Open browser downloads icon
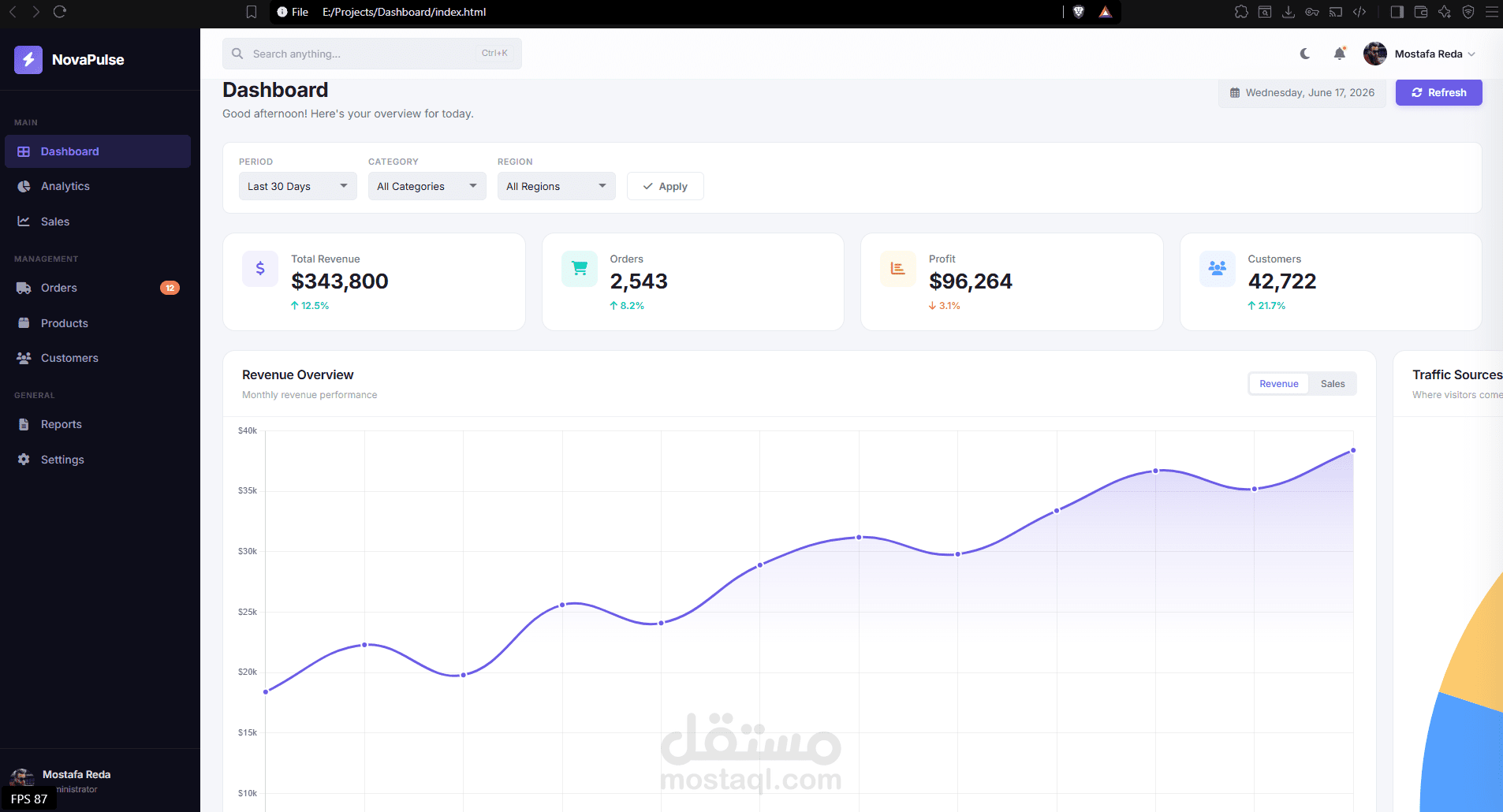 [x=1289, y=12]
